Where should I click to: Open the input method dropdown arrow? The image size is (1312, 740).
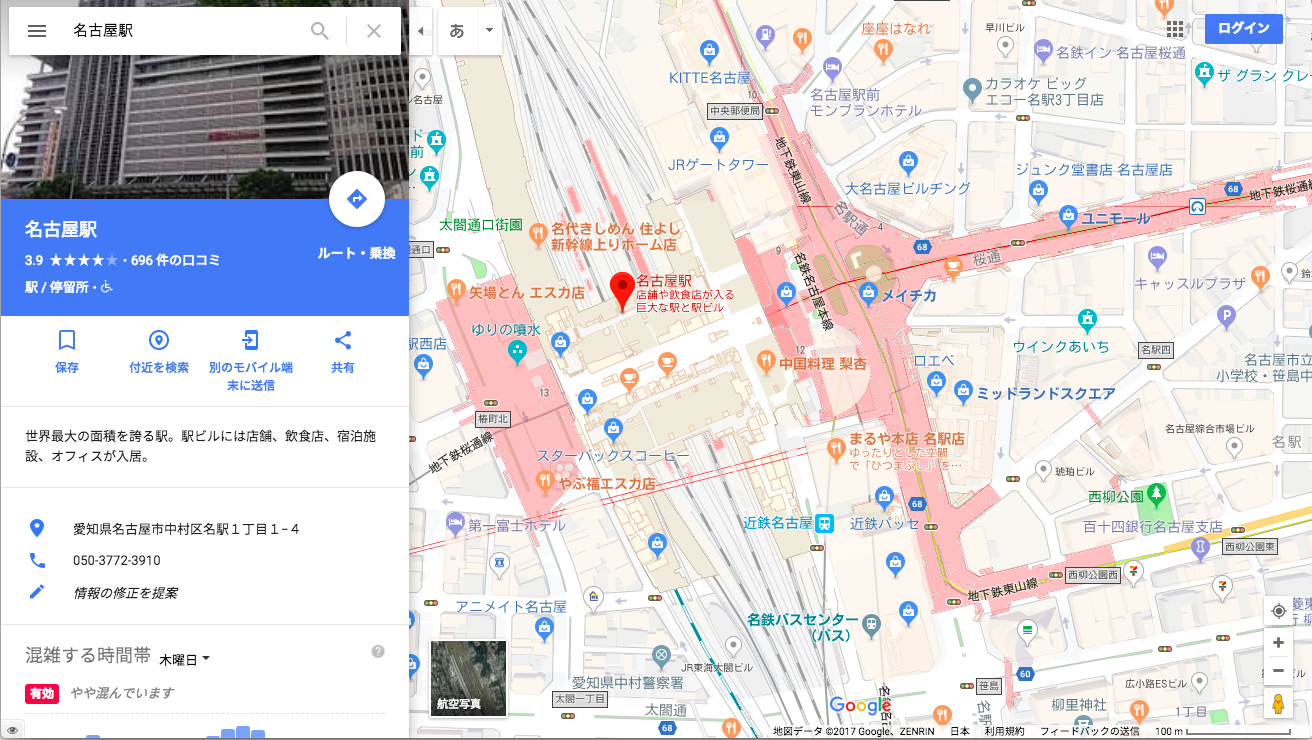click(489, 31)
